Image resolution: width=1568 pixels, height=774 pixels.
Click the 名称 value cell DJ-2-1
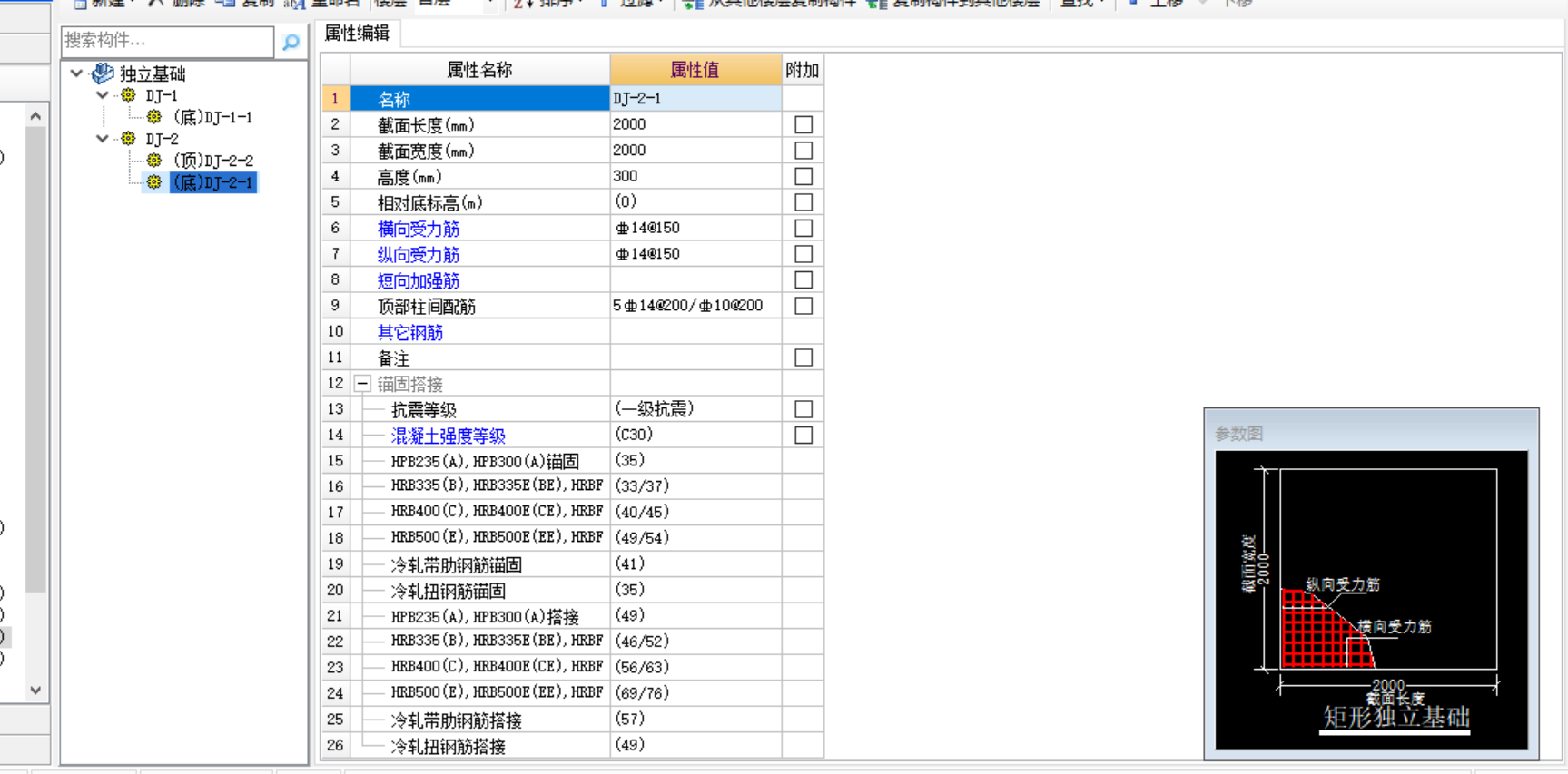click(695, 98)
